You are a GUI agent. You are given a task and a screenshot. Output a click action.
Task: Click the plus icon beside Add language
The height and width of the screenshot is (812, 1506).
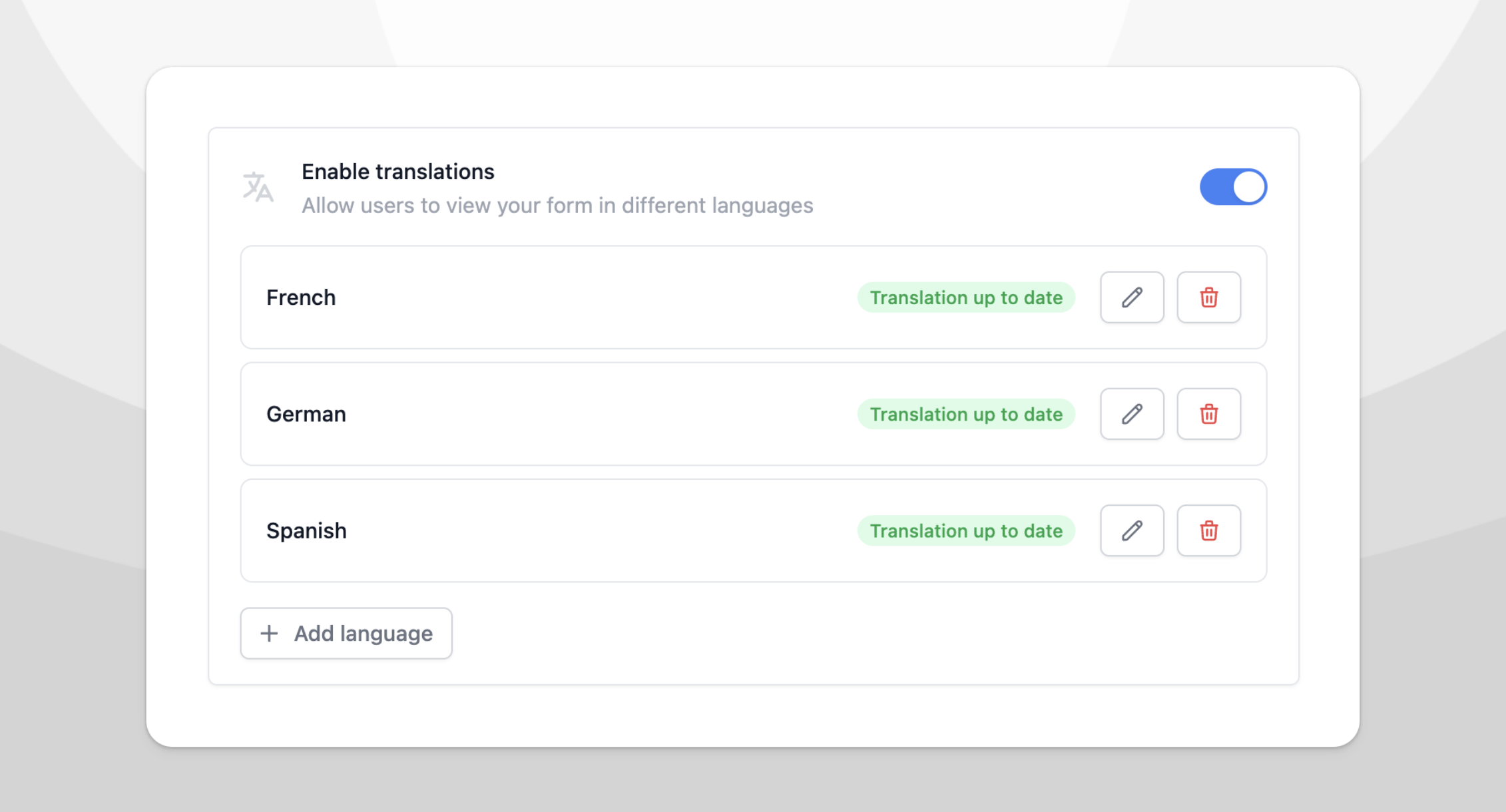point(269,633)
